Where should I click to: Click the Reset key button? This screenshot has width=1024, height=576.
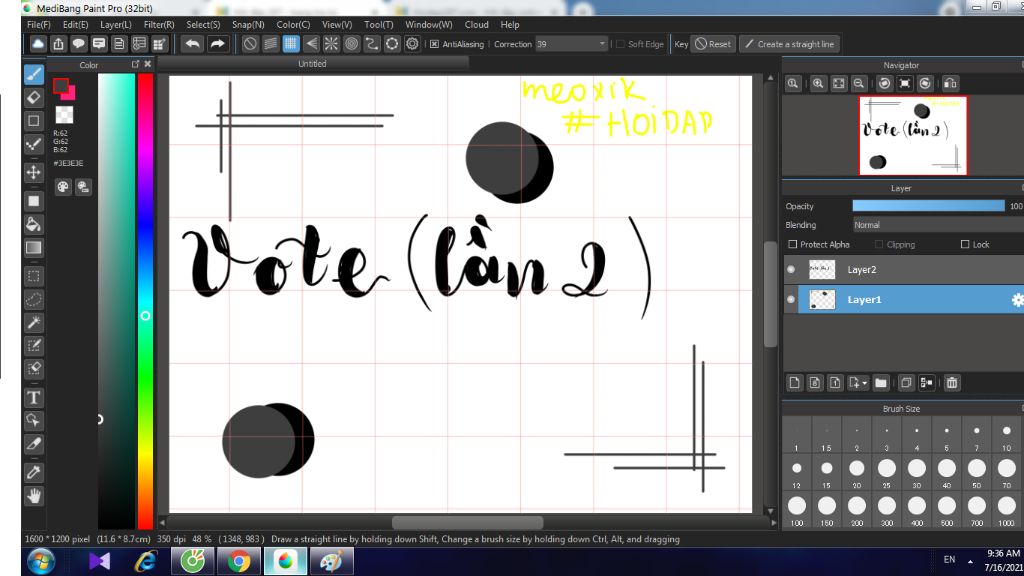[713, 44]
